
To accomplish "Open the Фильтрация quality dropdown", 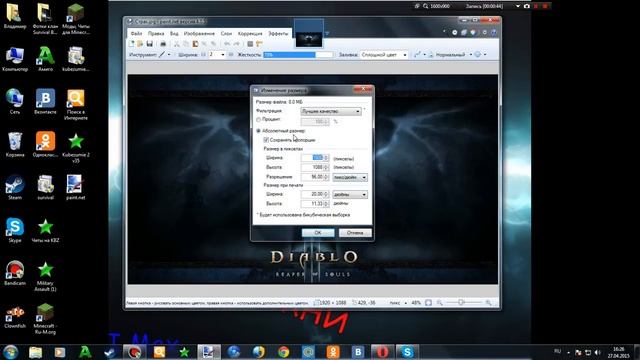I will click(331, 111).
